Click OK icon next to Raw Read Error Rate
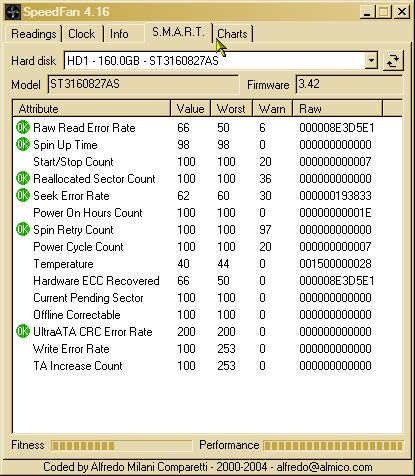This screenshot has width=415, height=476. [x=23, y=127]
